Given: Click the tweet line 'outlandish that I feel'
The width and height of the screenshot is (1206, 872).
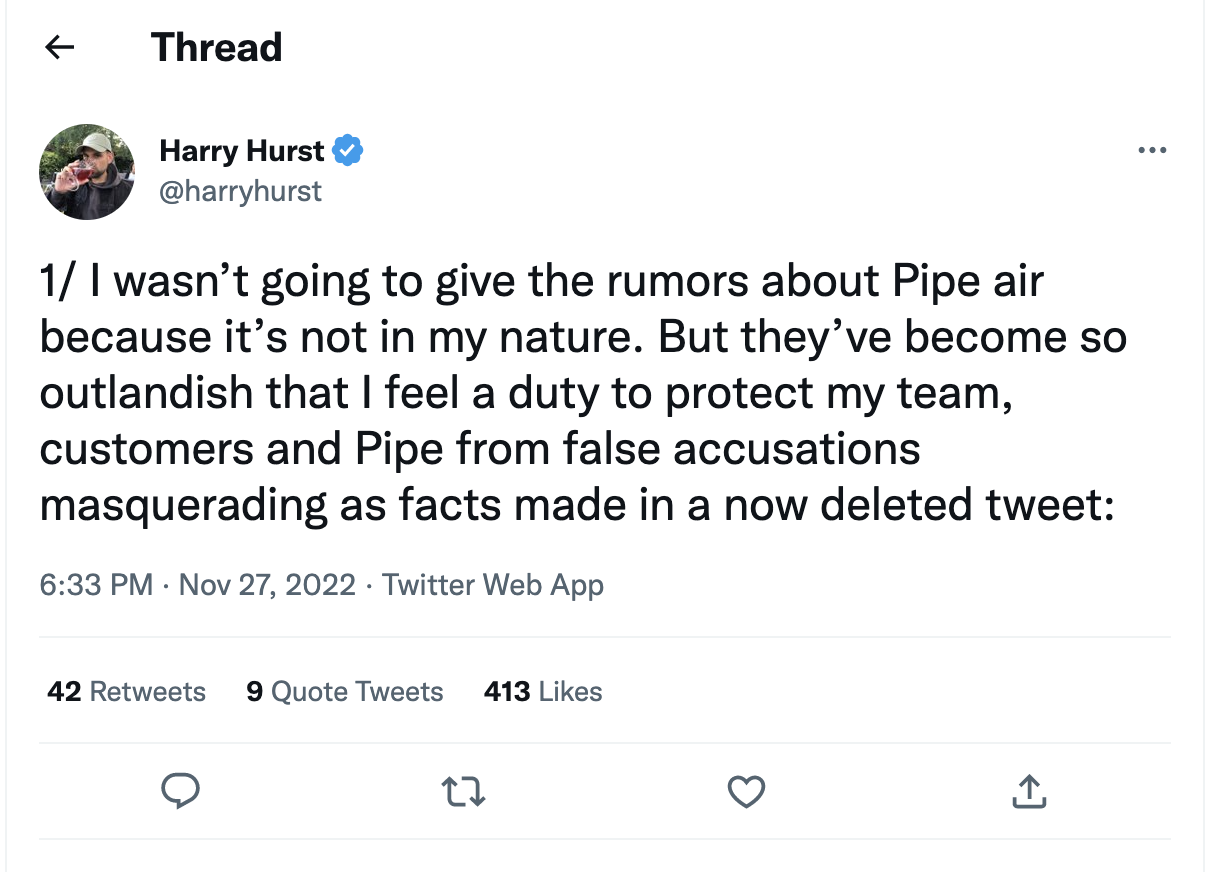Looking at the screenshot, I should [520, 393].
